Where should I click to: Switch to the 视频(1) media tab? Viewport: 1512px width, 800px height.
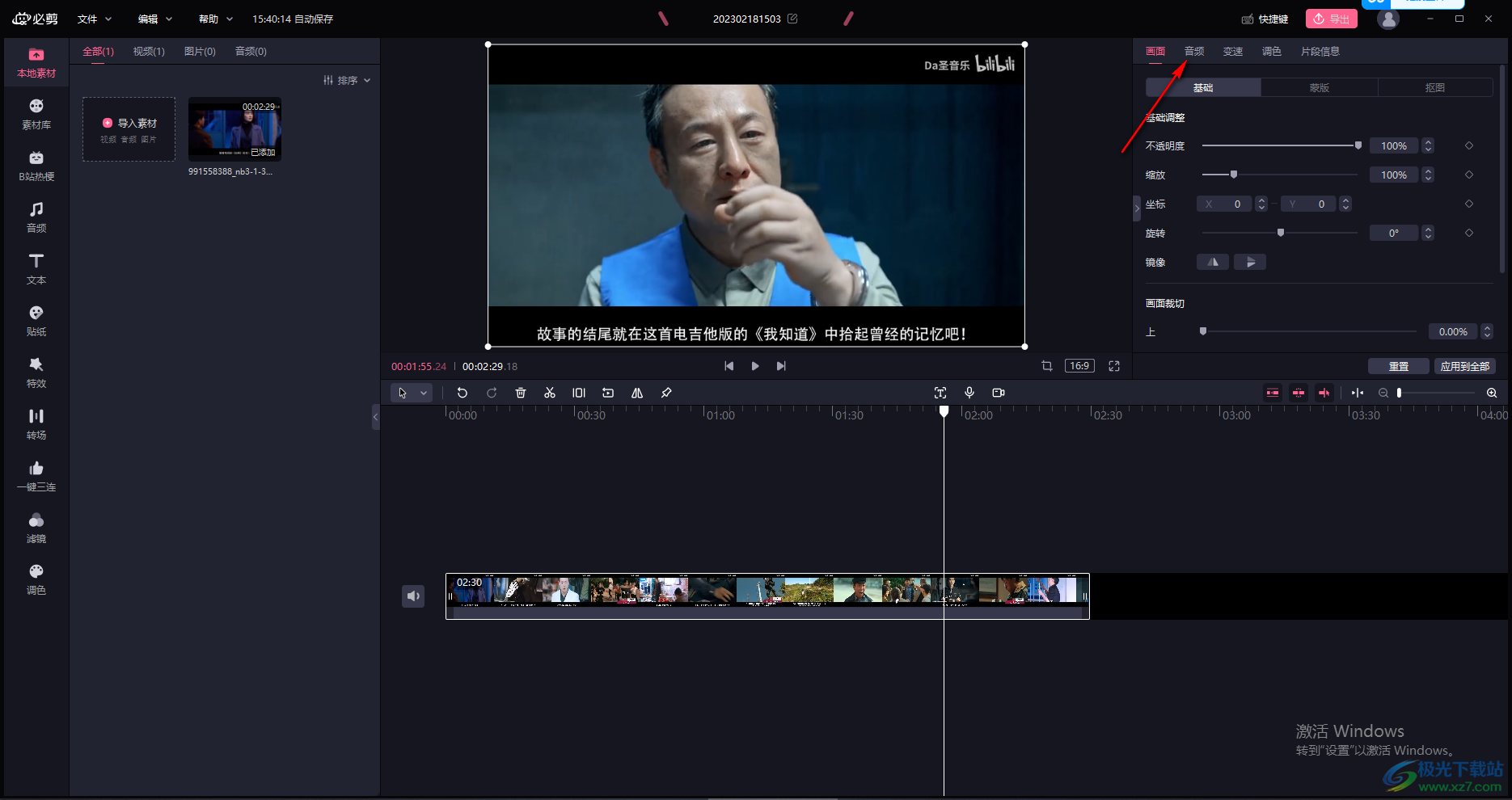[149, 51]
